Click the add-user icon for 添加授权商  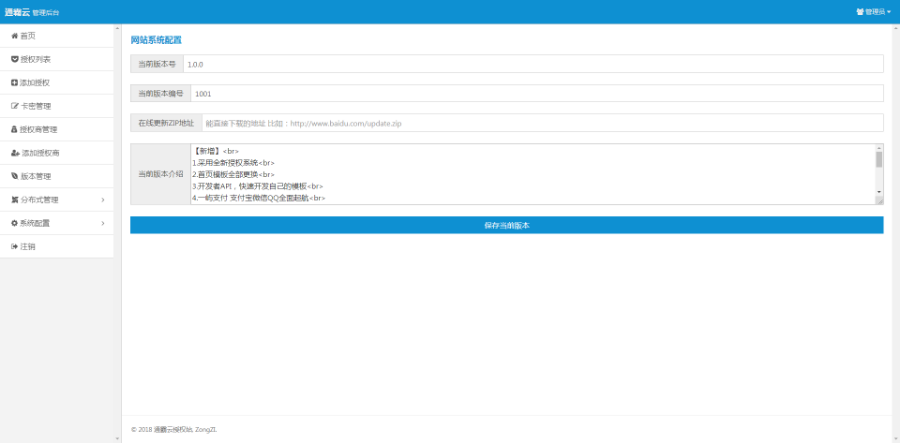pos(15,153)
